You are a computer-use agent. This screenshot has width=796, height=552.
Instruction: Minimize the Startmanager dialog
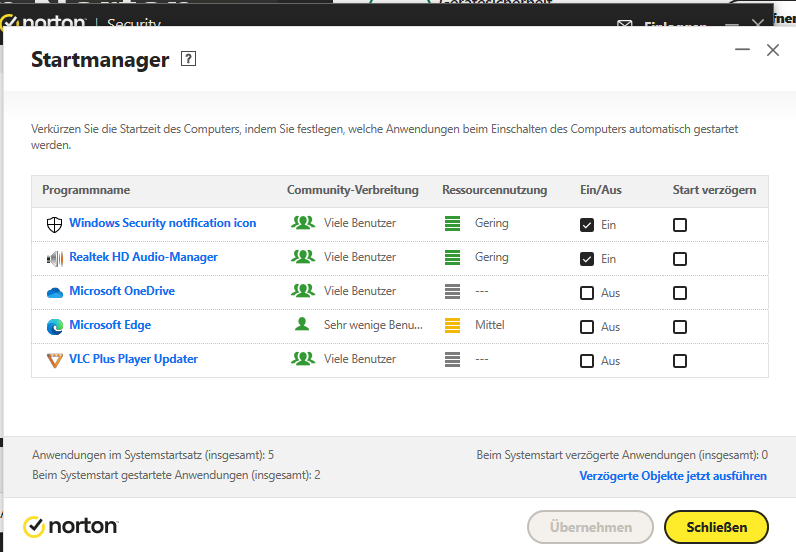[742, 49]
